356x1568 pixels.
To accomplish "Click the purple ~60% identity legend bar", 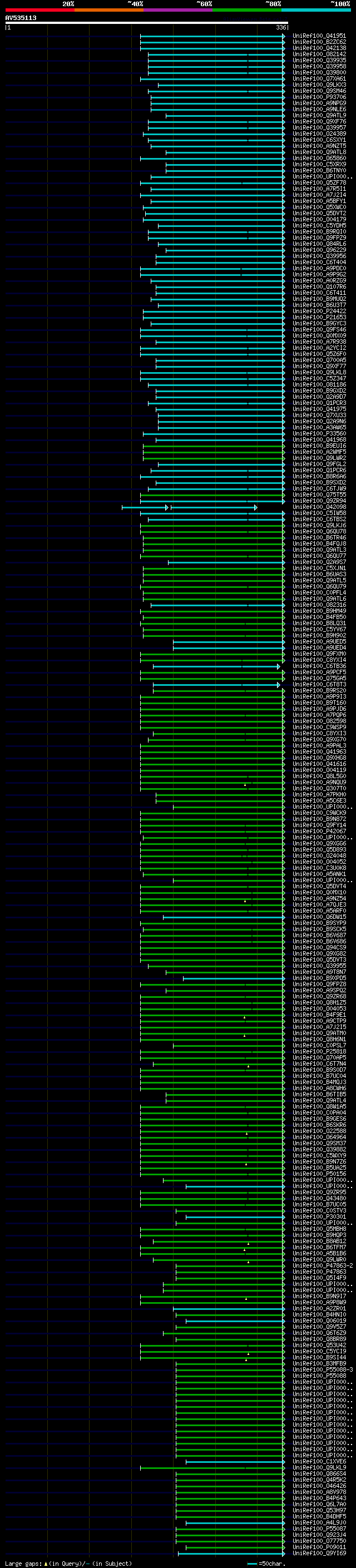I will (179, 10).
